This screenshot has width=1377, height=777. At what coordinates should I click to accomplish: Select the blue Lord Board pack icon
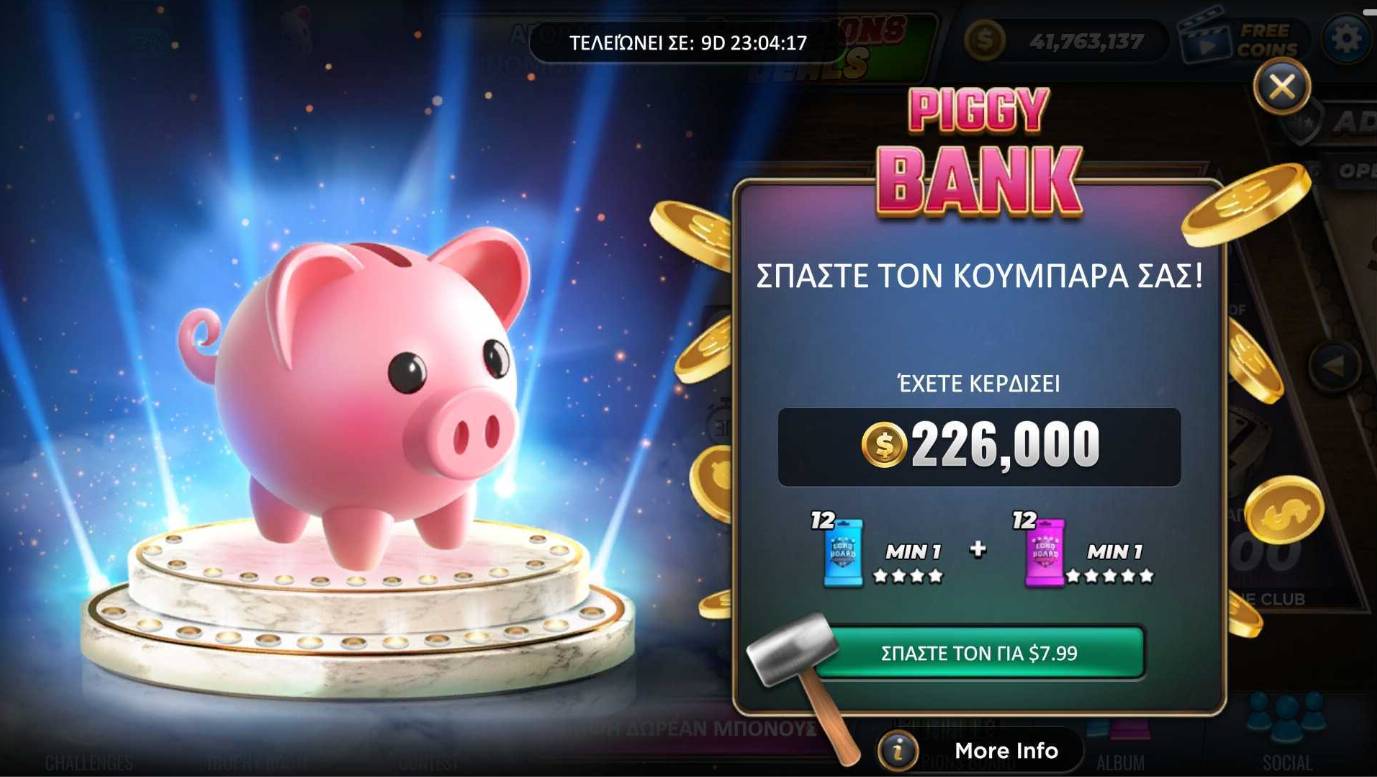(x=843, y=552)
